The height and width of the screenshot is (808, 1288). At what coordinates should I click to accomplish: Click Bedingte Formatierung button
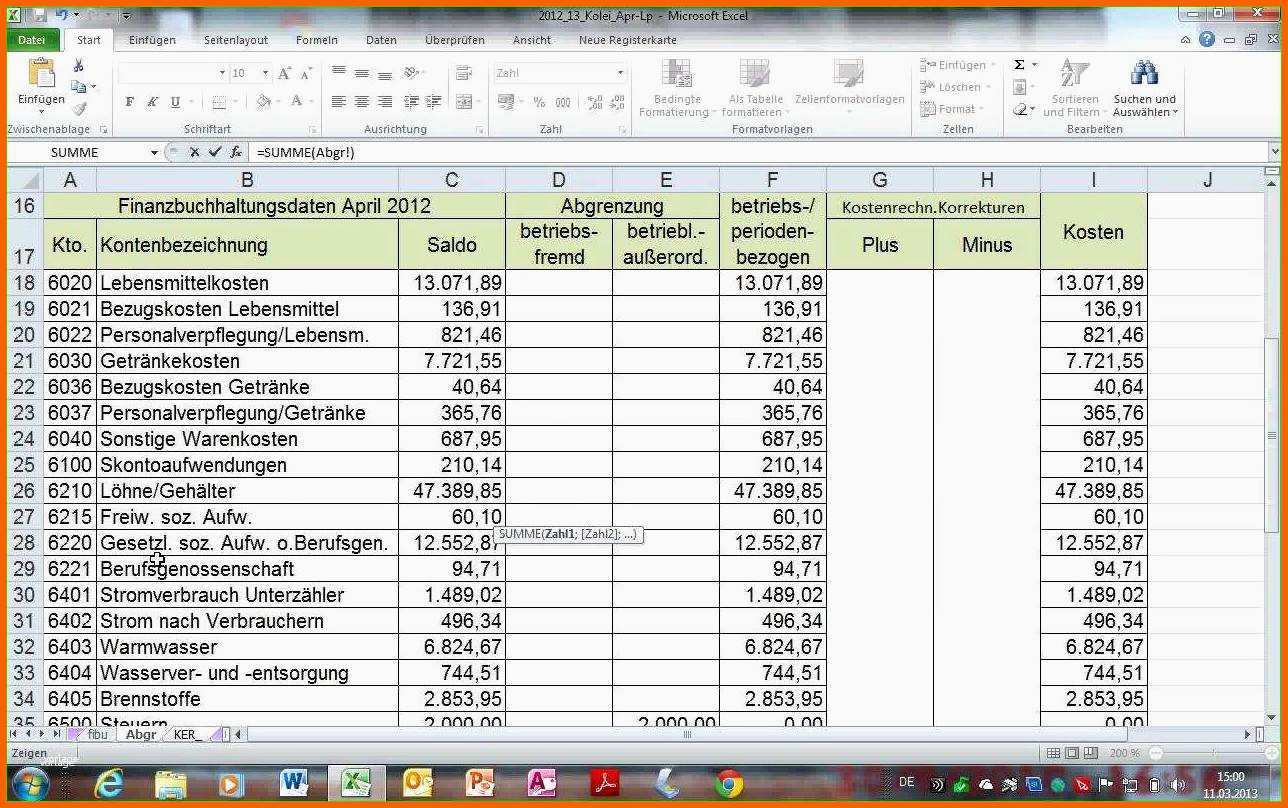tap(677, 88)
